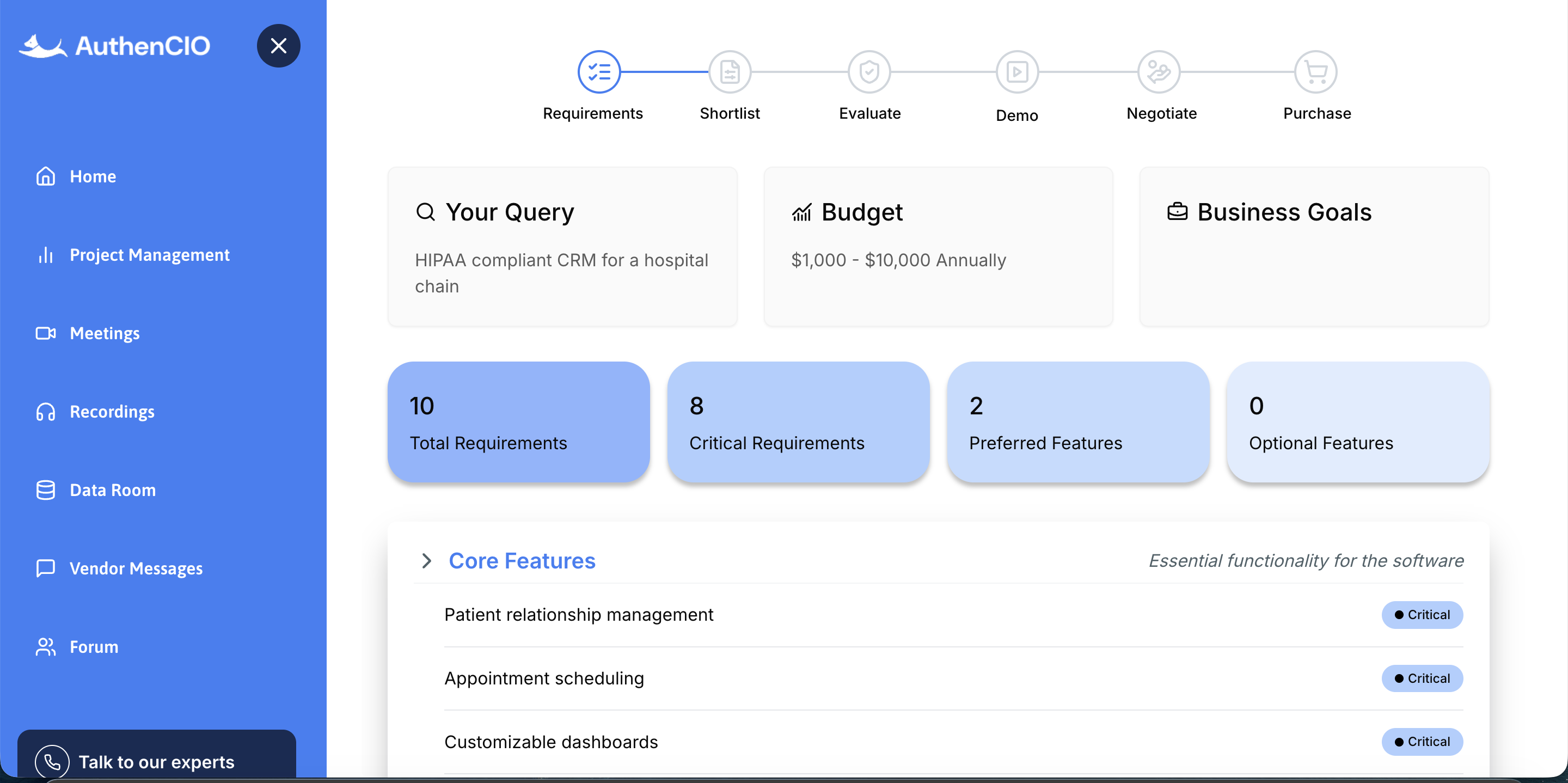This screenshot has height=783, width=1568.
Task: Open the Meetings section
Action: [x=104, y=333]
